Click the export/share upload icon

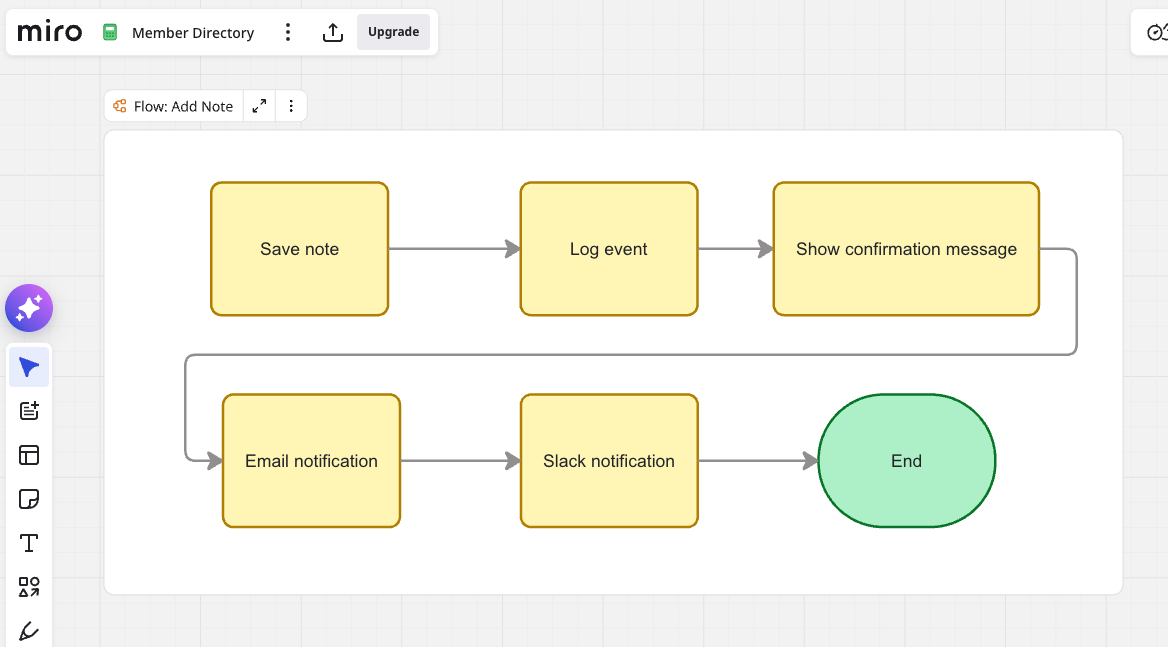coord(333,32)
